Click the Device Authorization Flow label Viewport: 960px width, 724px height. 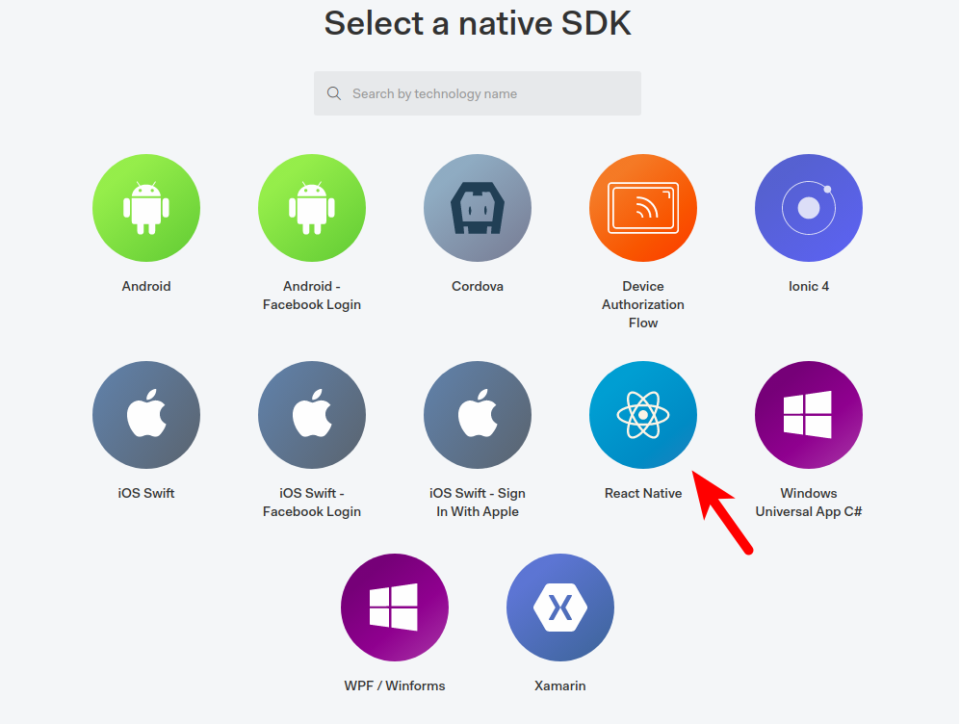point(643,305)
